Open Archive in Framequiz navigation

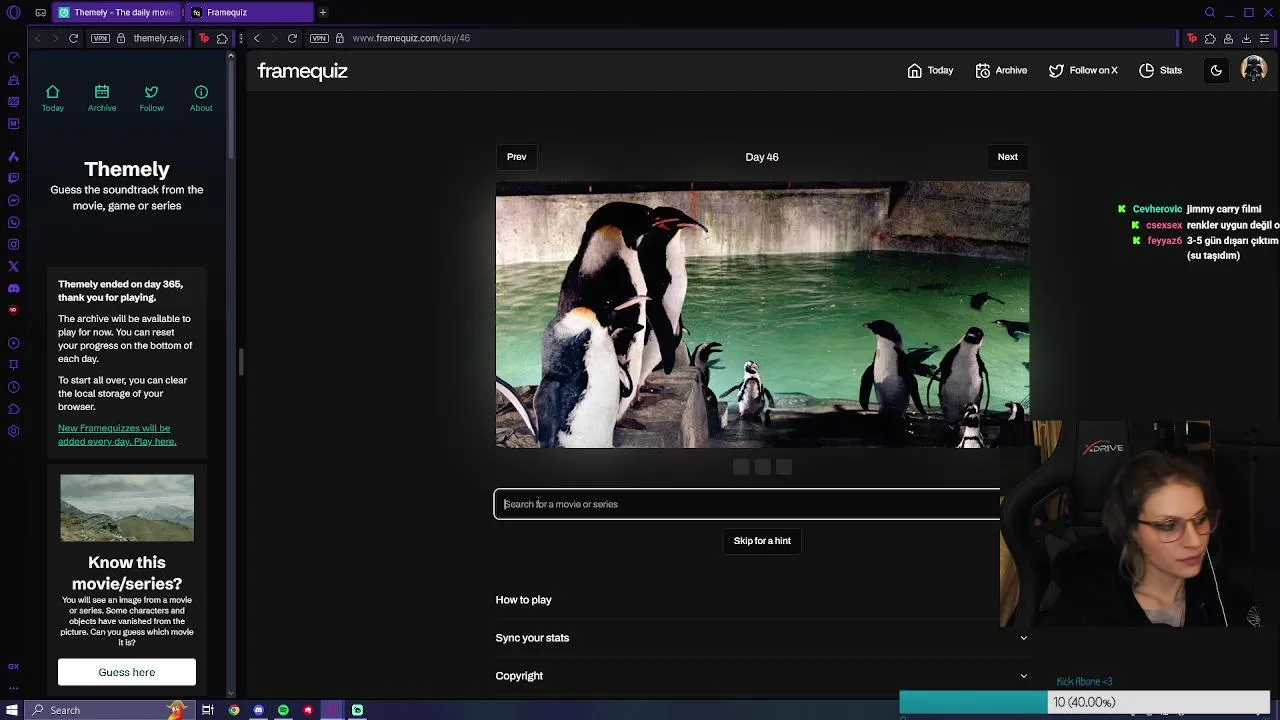1001,70
